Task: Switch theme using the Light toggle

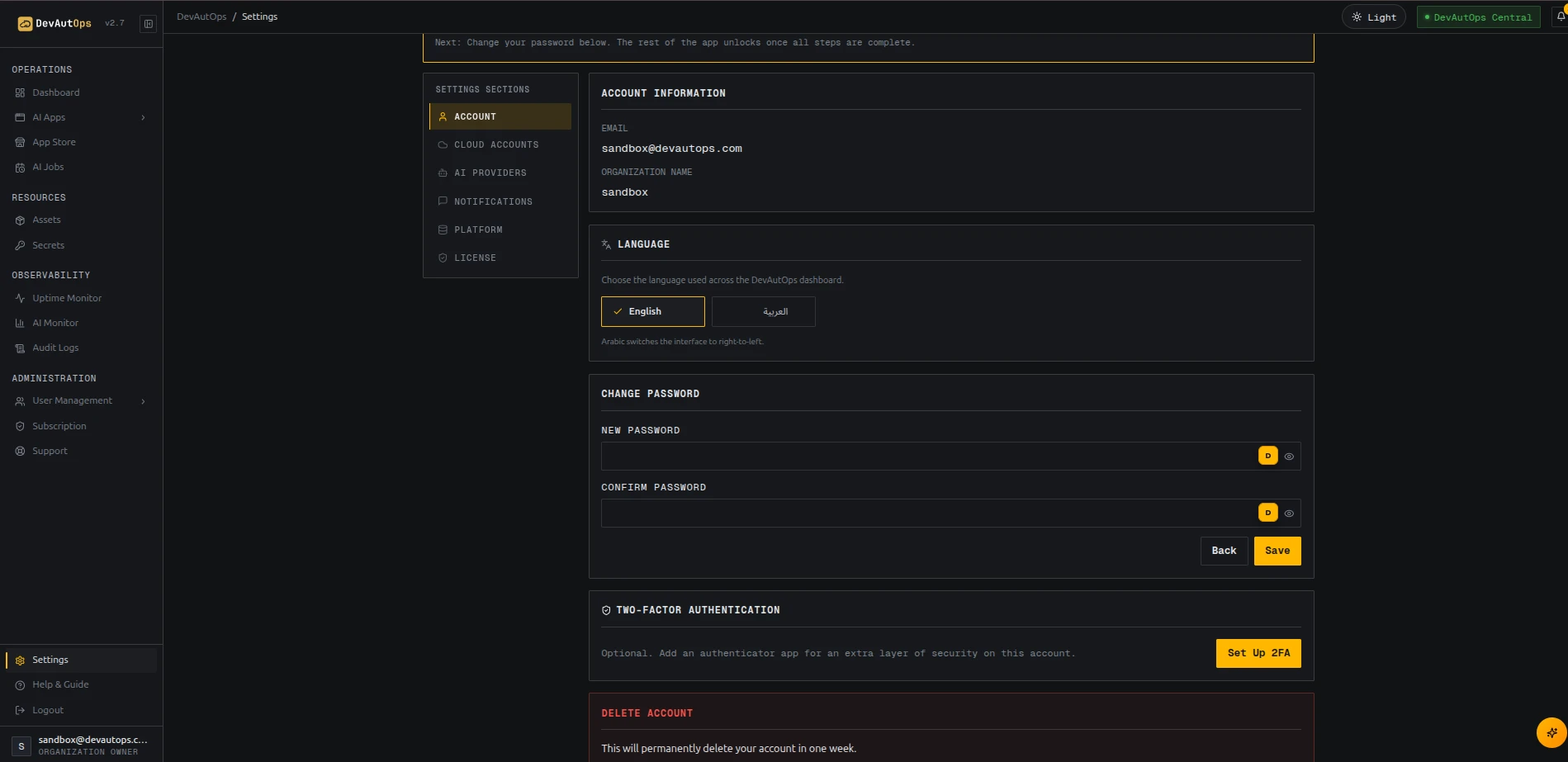Action: (x=1374, y=17)
